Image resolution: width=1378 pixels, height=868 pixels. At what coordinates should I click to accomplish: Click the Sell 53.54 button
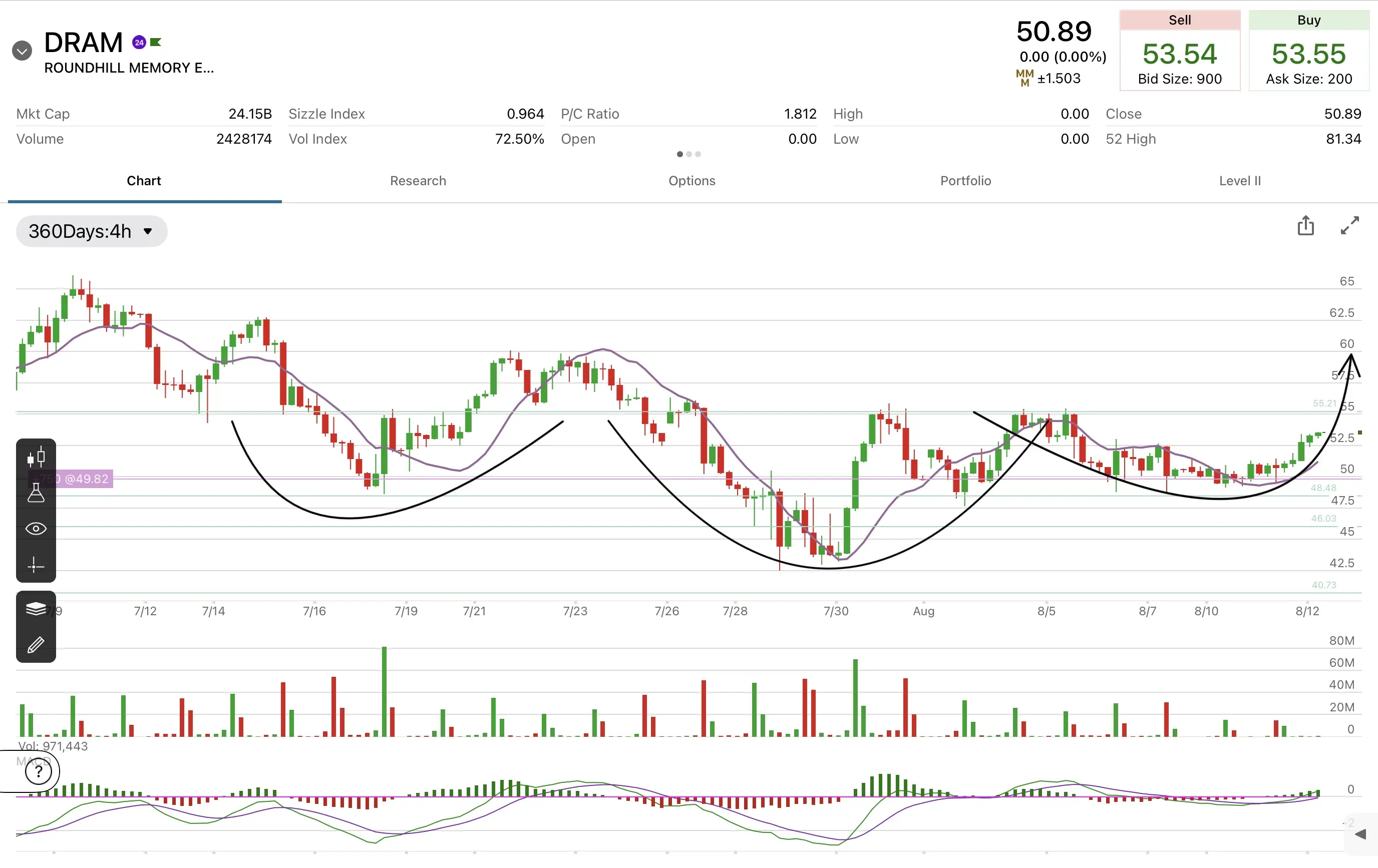coord(1180,51)
